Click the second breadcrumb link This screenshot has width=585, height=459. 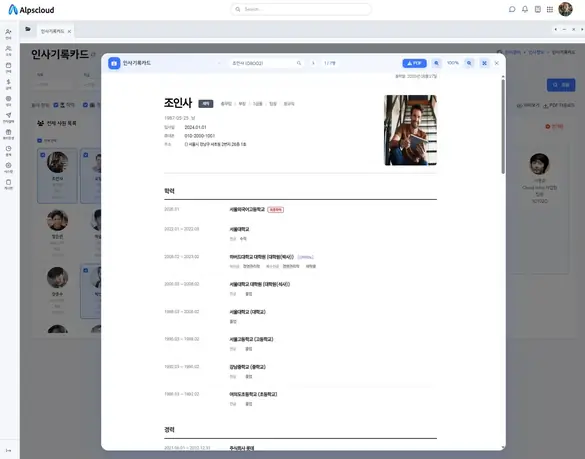(536, 52)
